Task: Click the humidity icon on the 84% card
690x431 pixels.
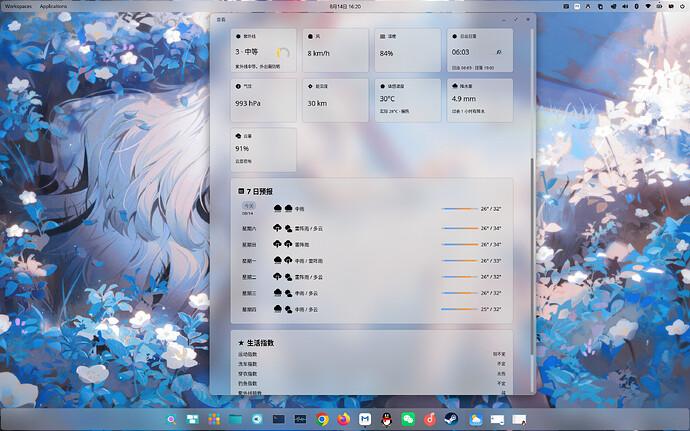Action: coord(382,36)
